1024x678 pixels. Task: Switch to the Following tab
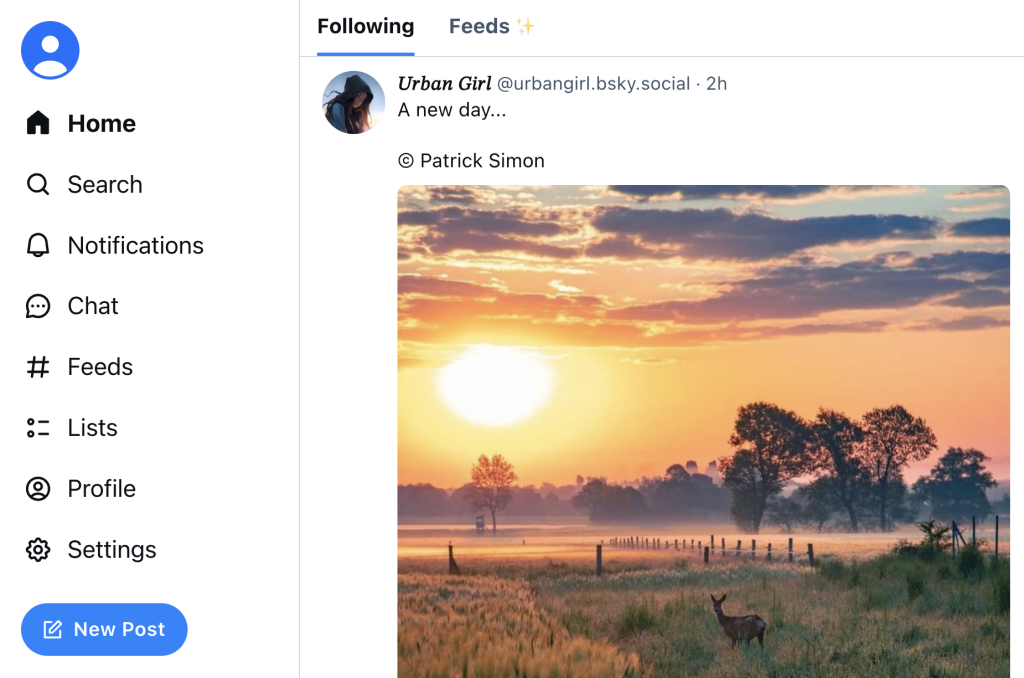(x=365, y=27)
